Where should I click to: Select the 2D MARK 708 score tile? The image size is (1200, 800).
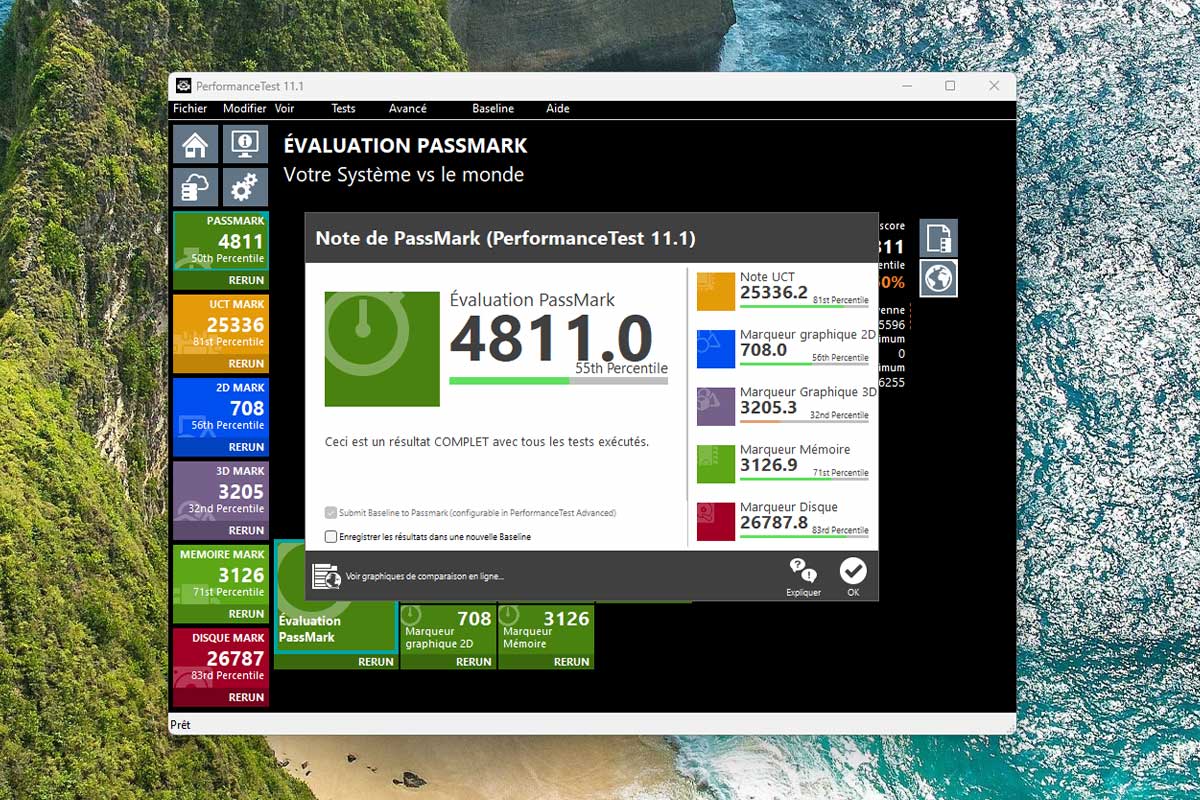[221, 409]
